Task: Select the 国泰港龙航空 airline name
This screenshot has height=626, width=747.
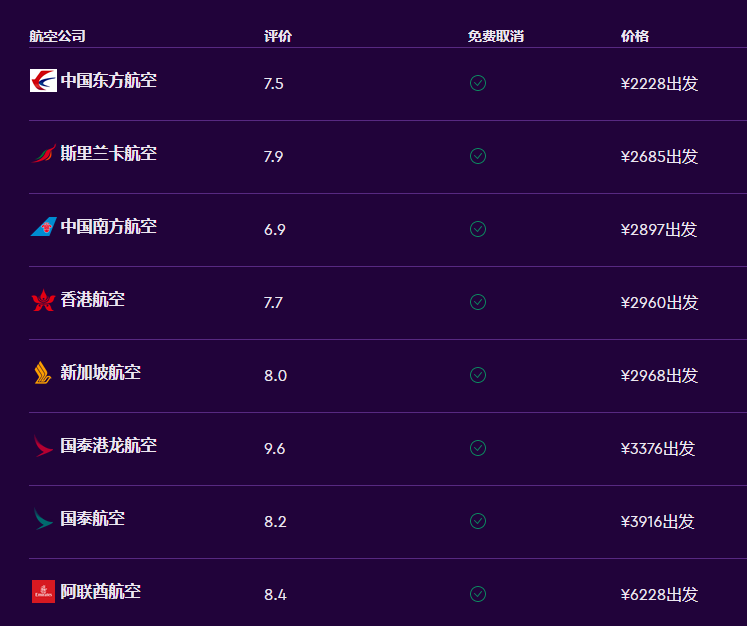Action: [109, 445]
